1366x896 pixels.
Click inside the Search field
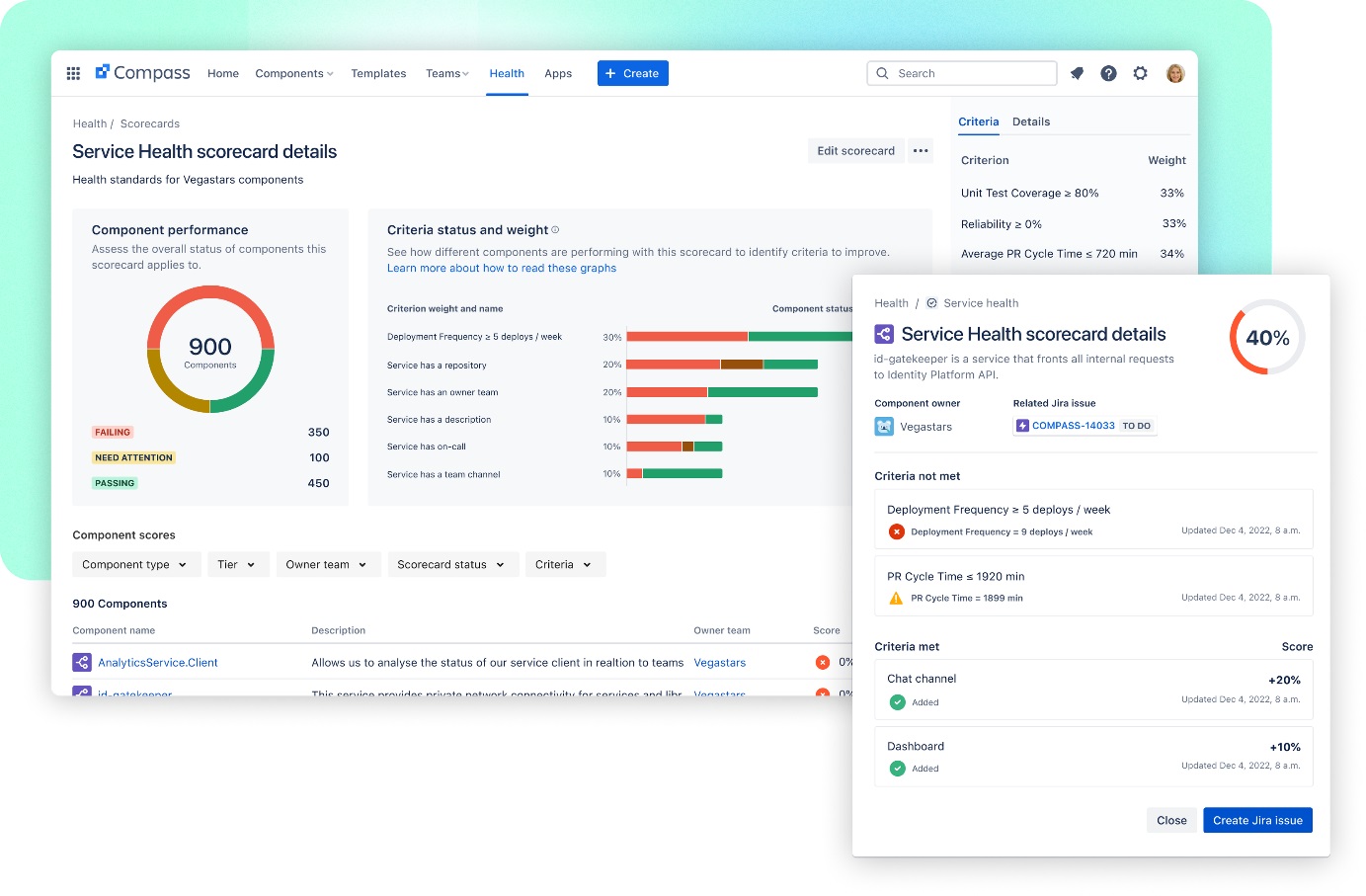[x=961, y=73]
